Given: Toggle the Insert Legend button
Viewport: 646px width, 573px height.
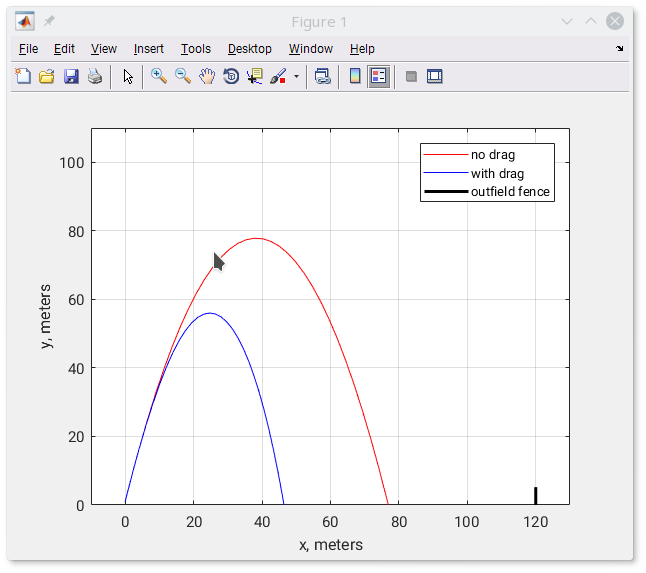Looking at the screenshot, I should click(378, 76).
